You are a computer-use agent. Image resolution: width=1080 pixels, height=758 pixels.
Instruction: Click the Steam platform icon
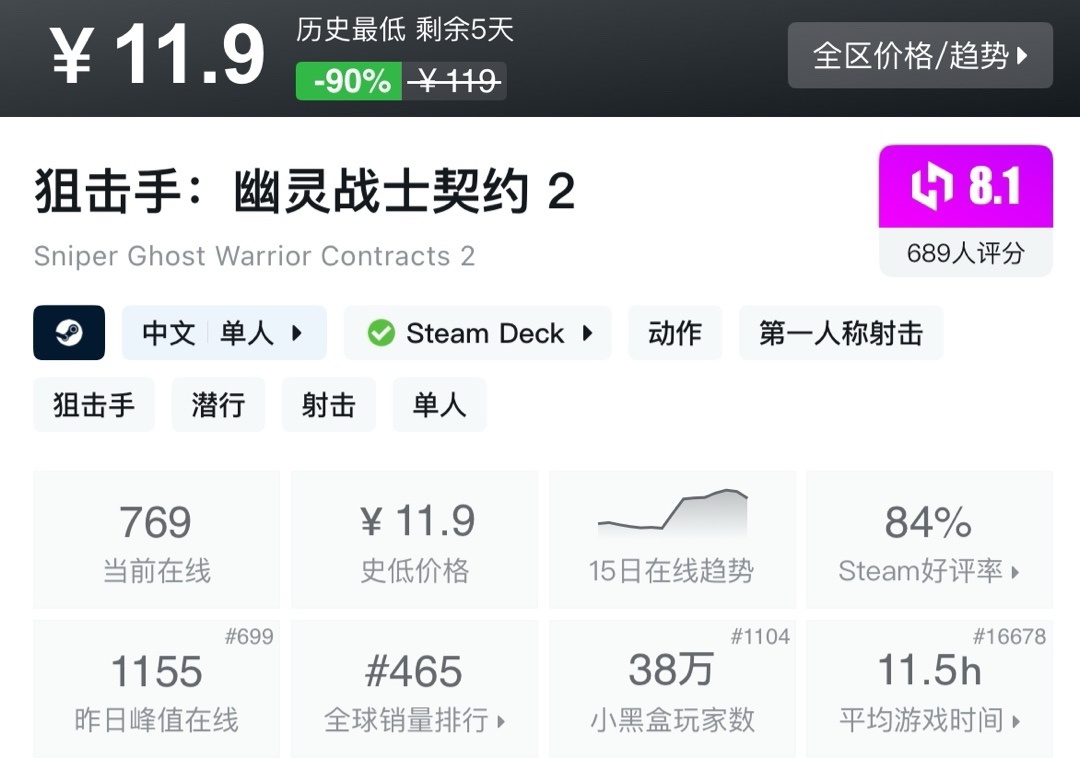click(69, 333)
